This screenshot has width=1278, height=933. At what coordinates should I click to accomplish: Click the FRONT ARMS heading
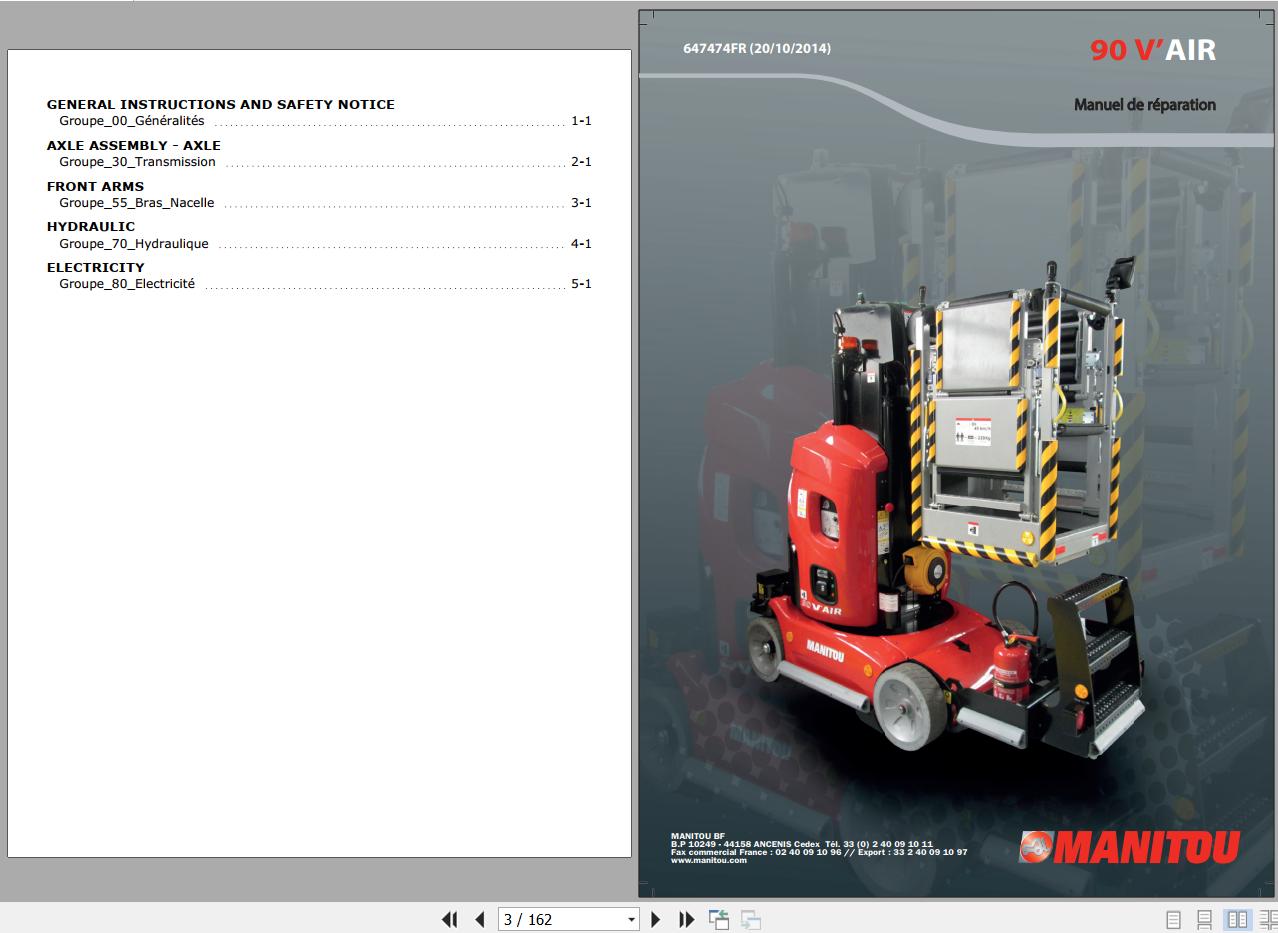[95, 186]
